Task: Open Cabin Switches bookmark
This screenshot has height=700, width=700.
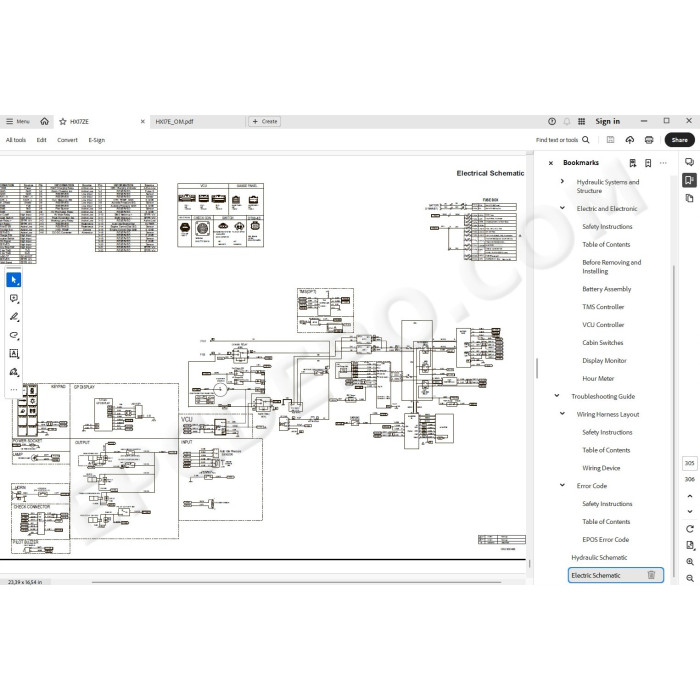Action: click(603, 343)
